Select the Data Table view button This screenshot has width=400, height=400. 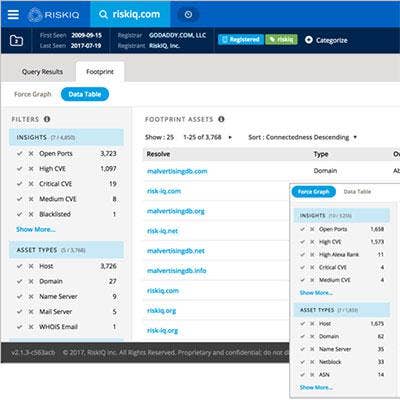tap(85, 94)
